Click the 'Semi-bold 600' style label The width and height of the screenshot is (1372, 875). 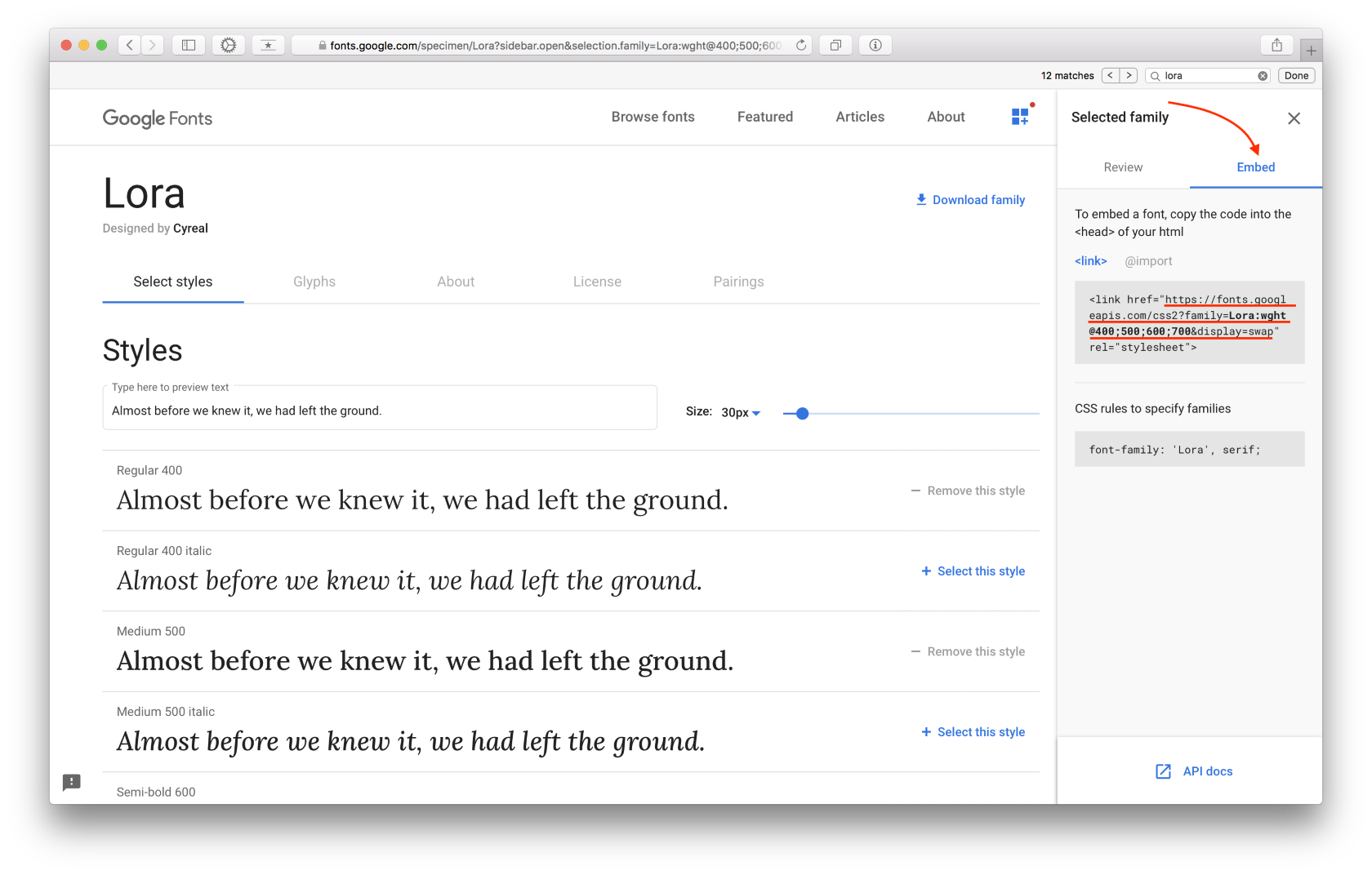tap(156, 792)
